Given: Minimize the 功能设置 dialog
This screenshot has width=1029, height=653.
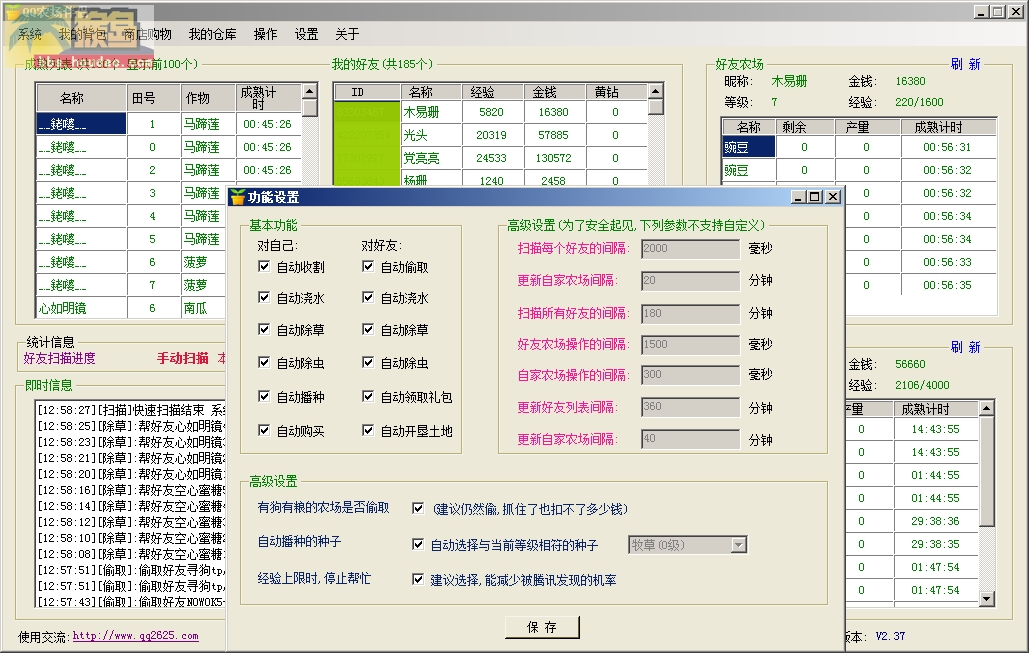Looking at the screenshot, I should pos(799,196).
